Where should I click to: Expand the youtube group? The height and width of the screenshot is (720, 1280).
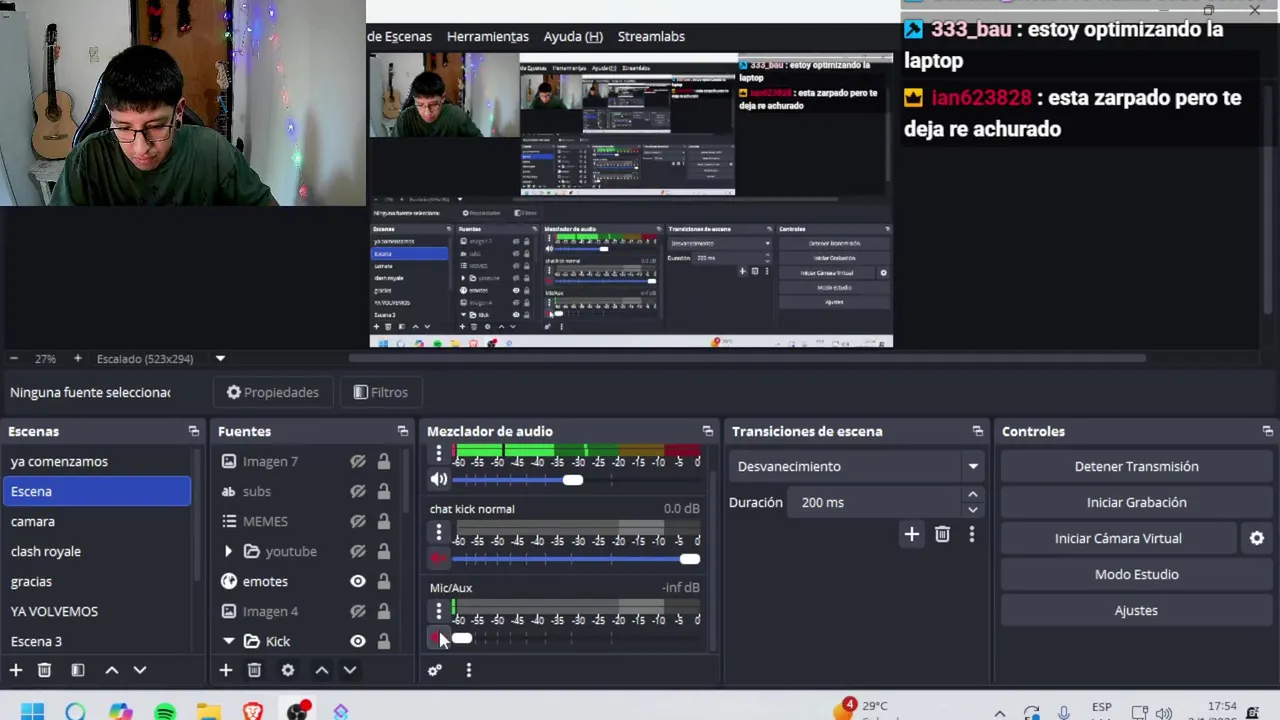point(228,551)
